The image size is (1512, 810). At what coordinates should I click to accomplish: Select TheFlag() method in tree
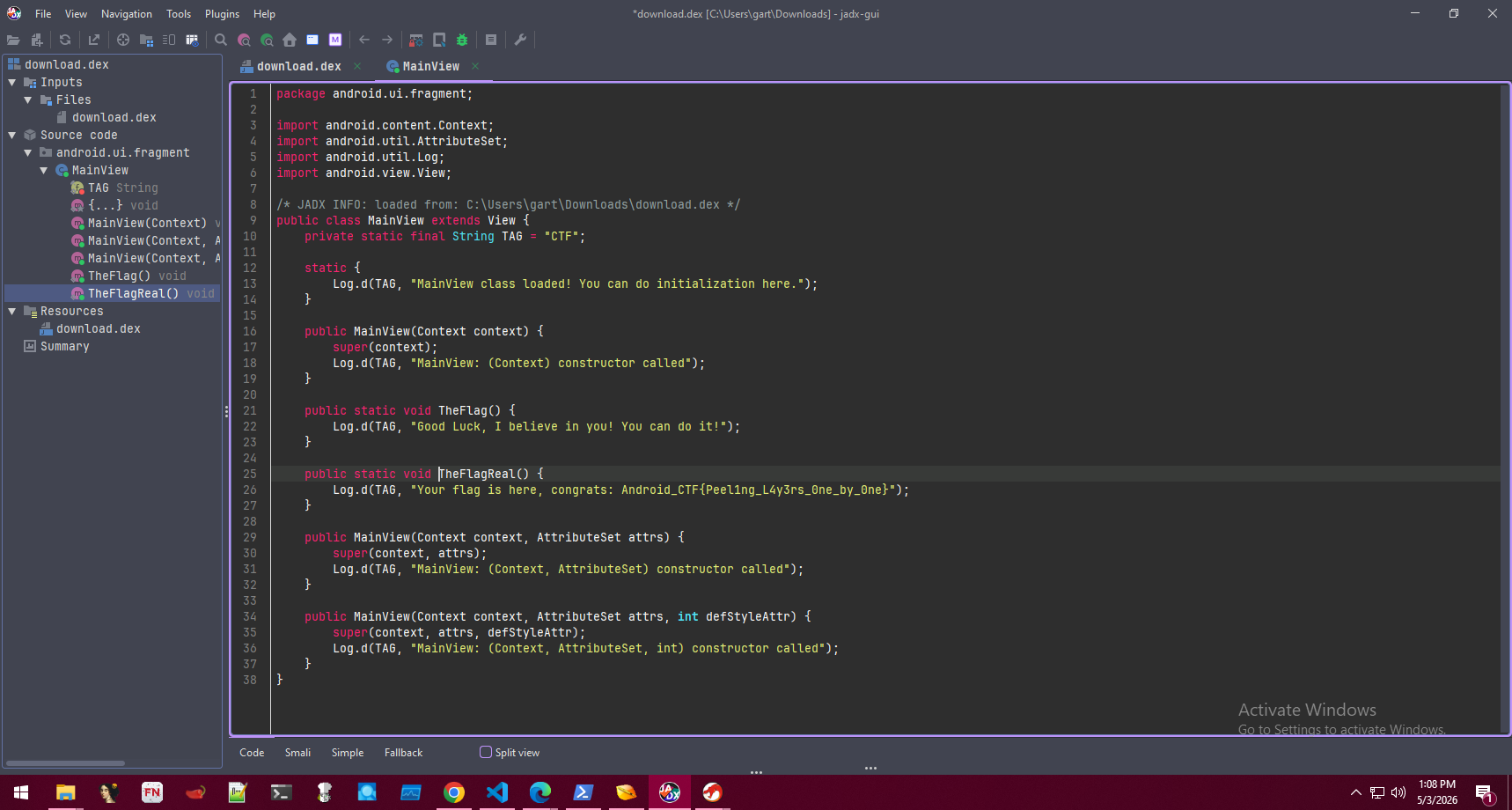pyautogui.click(x=128, y=276)
